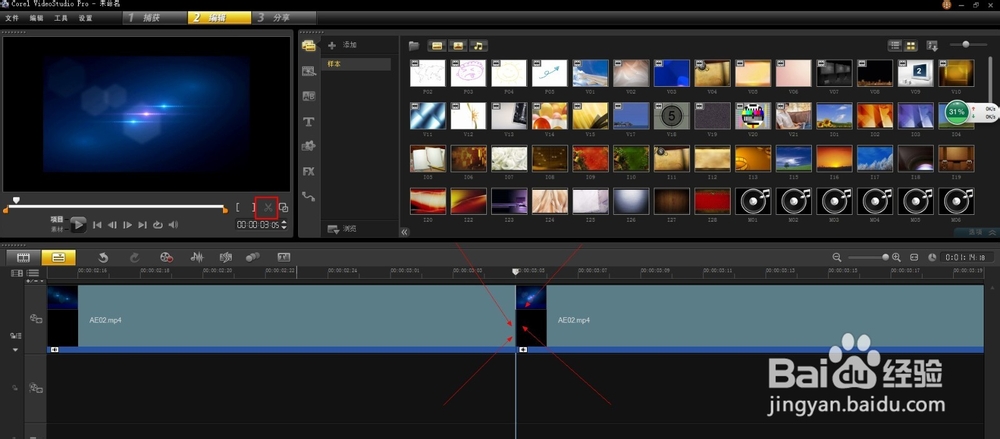The height and width of the screenshot is (439, 1000).
Task: Expand the track list arrow below
Action: (15, 350)
